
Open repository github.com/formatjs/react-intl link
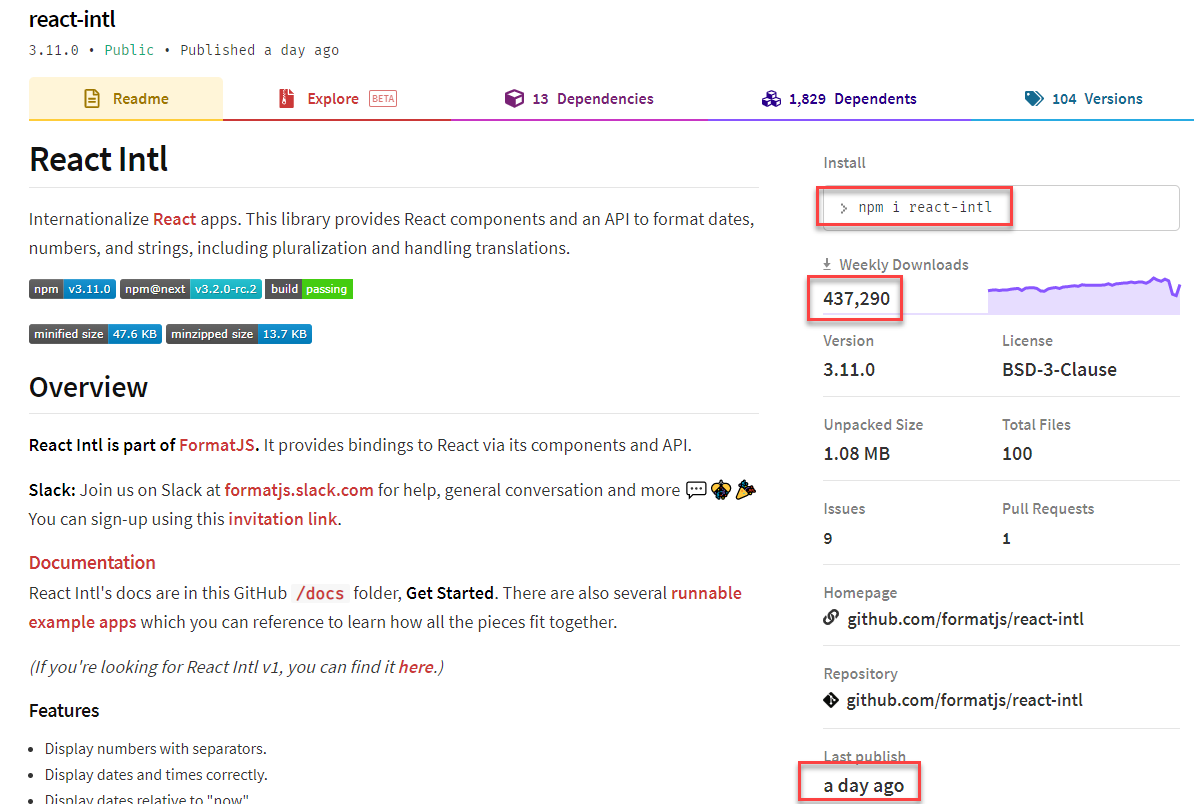point(964,700)
